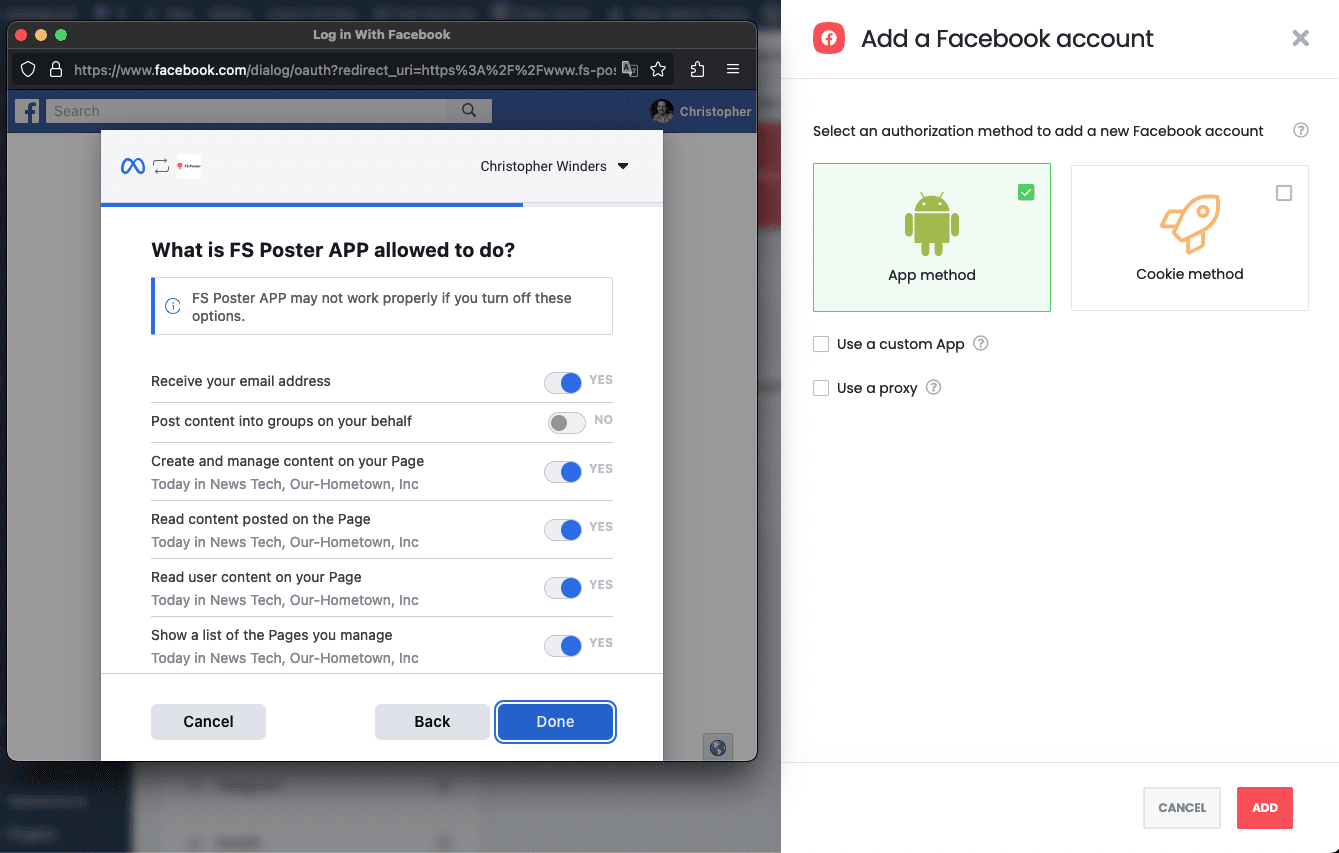The height and width of the screenshot is (853, 1339).
Task: Open help icon next to Use a custom App
Action: [x=981, y=343]
